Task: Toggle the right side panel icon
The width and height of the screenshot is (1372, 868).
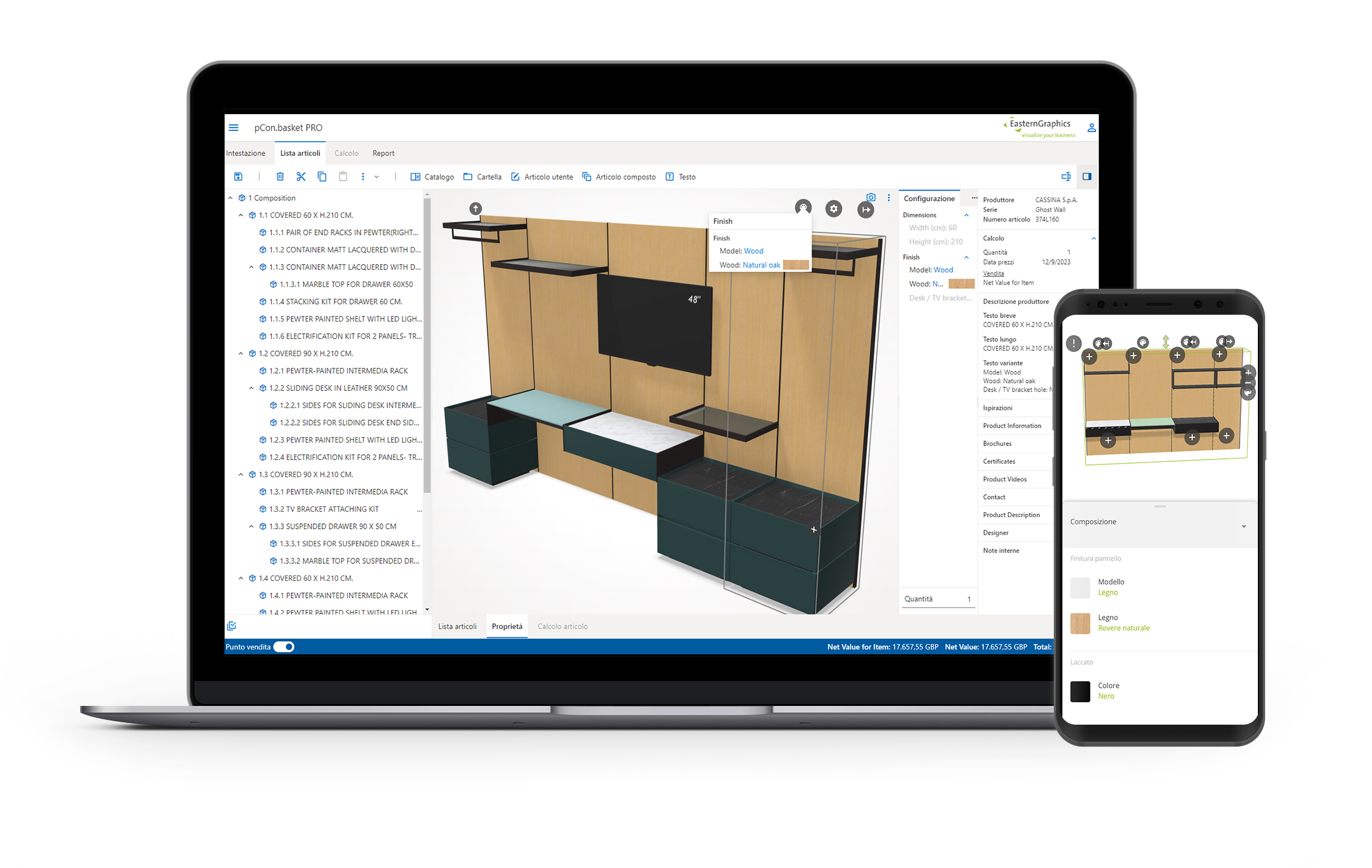Action: point(1087,177)
